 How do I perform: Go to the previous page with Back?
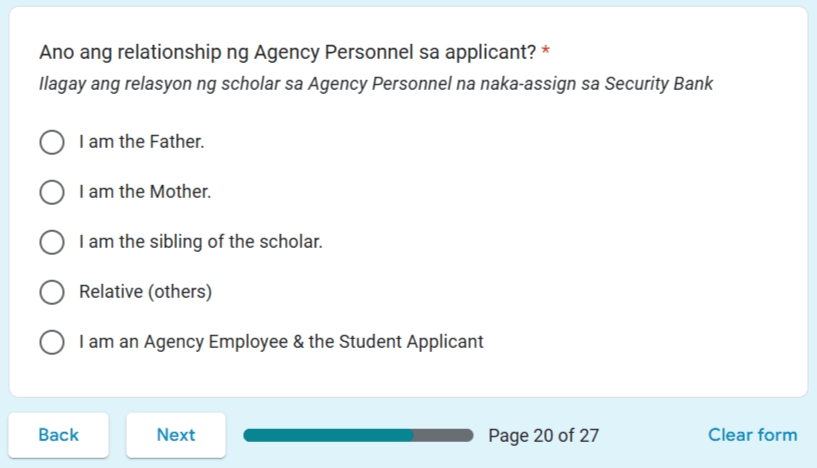coord(58,435)
